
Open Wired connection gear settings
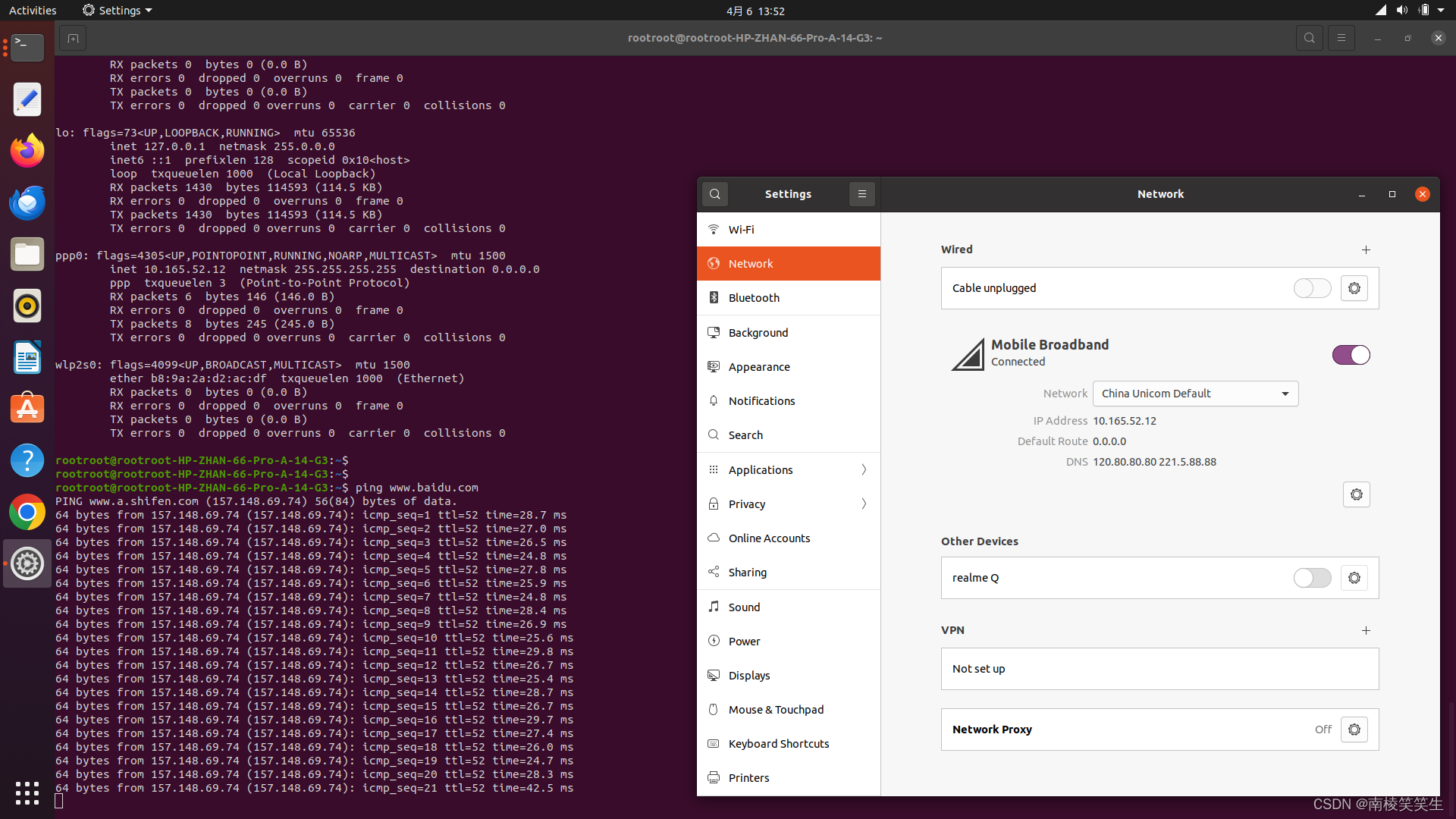(x=1354, y=288)
